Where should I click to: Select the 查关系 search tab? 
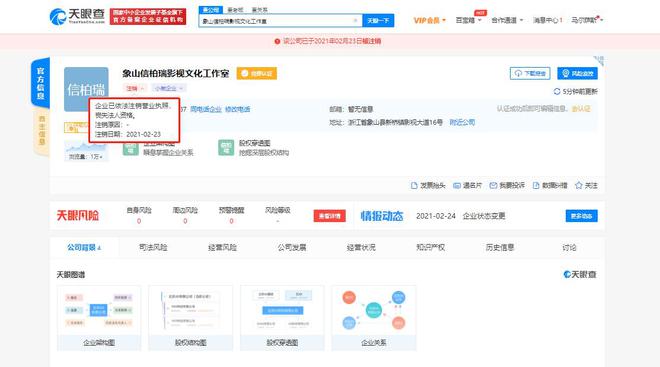coord(259,10)
